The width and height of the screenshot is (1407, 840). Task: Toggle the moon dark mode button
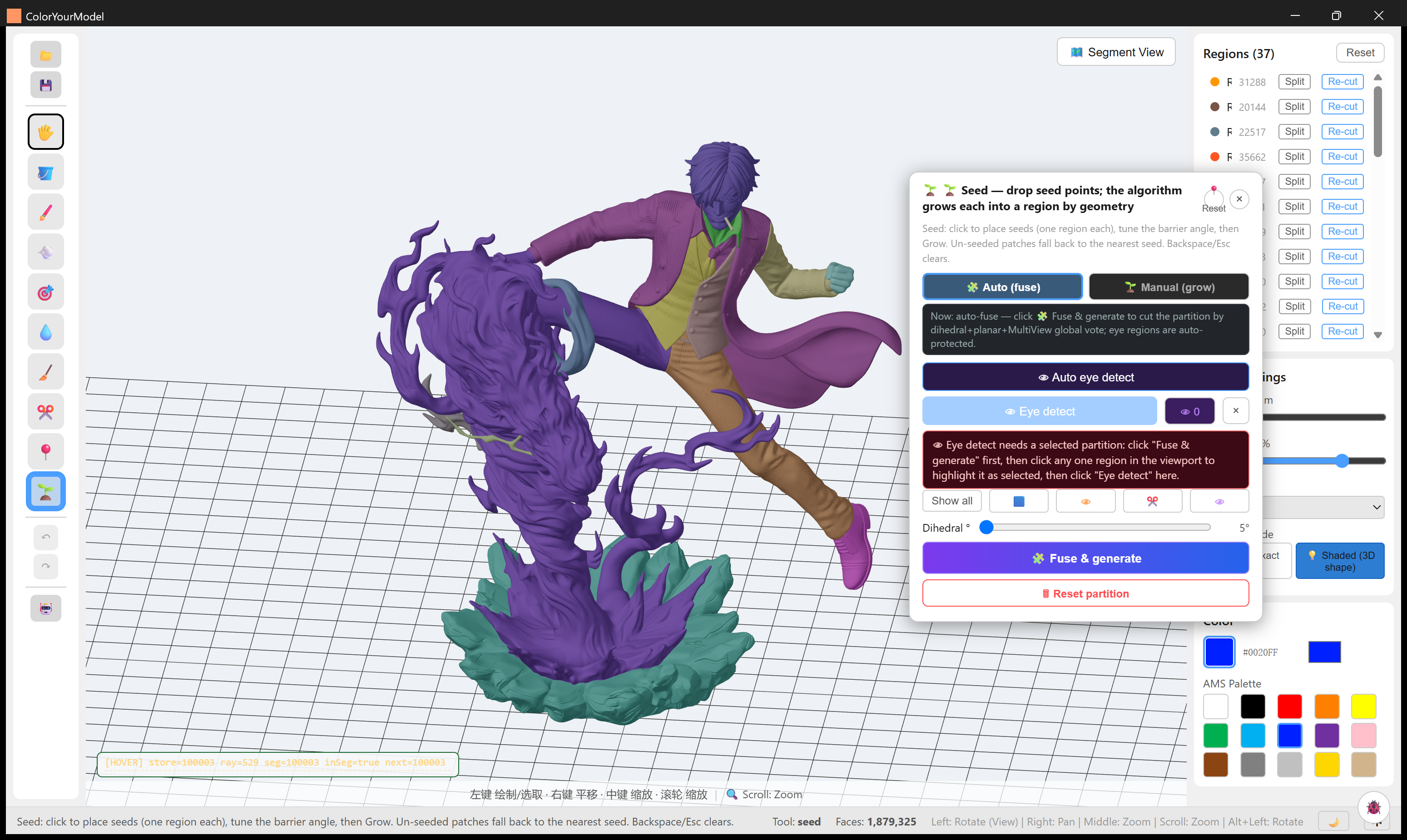coord(1333,822)
